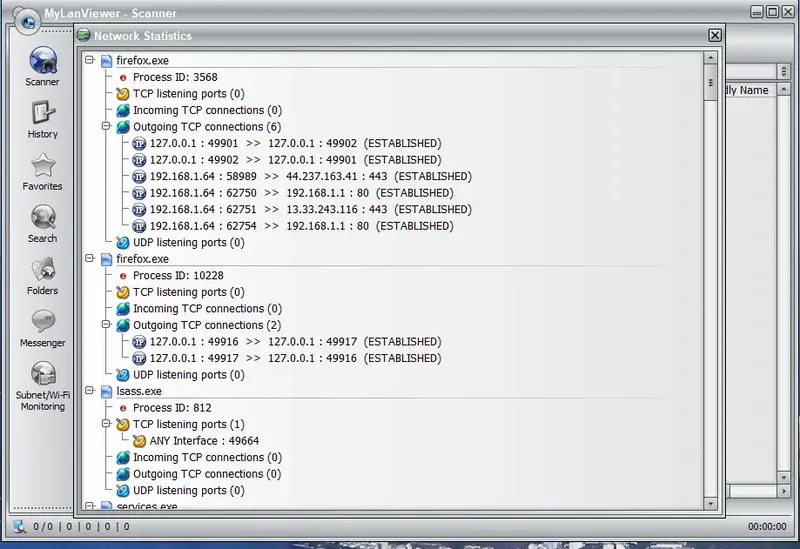Select 'UDP listening ports (0)' under lsass.exe
Image resolution: width=800 pixels, height=549 pixels.
pyautogui.click(x=189, y=490)
